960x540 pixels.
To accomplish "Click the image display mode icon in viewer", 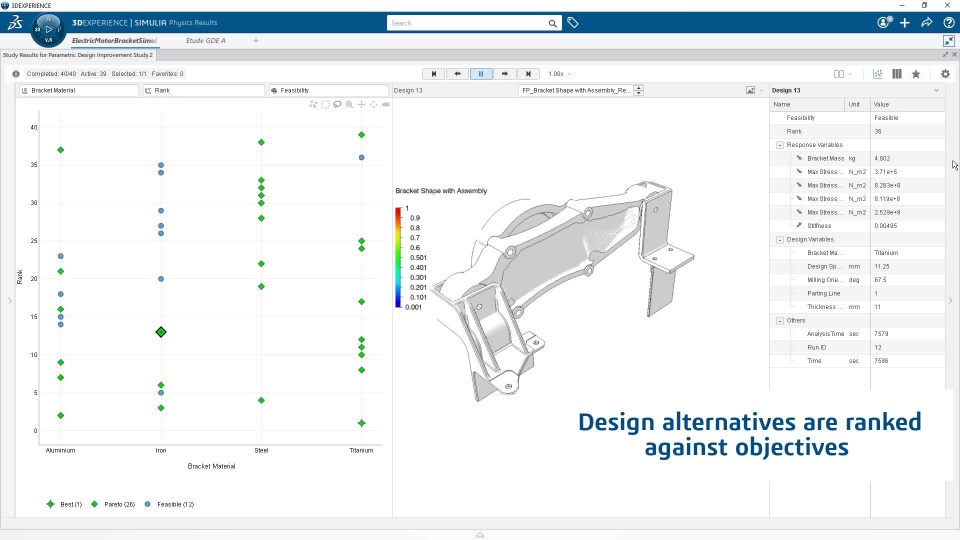I will click(x=751, y=90).
